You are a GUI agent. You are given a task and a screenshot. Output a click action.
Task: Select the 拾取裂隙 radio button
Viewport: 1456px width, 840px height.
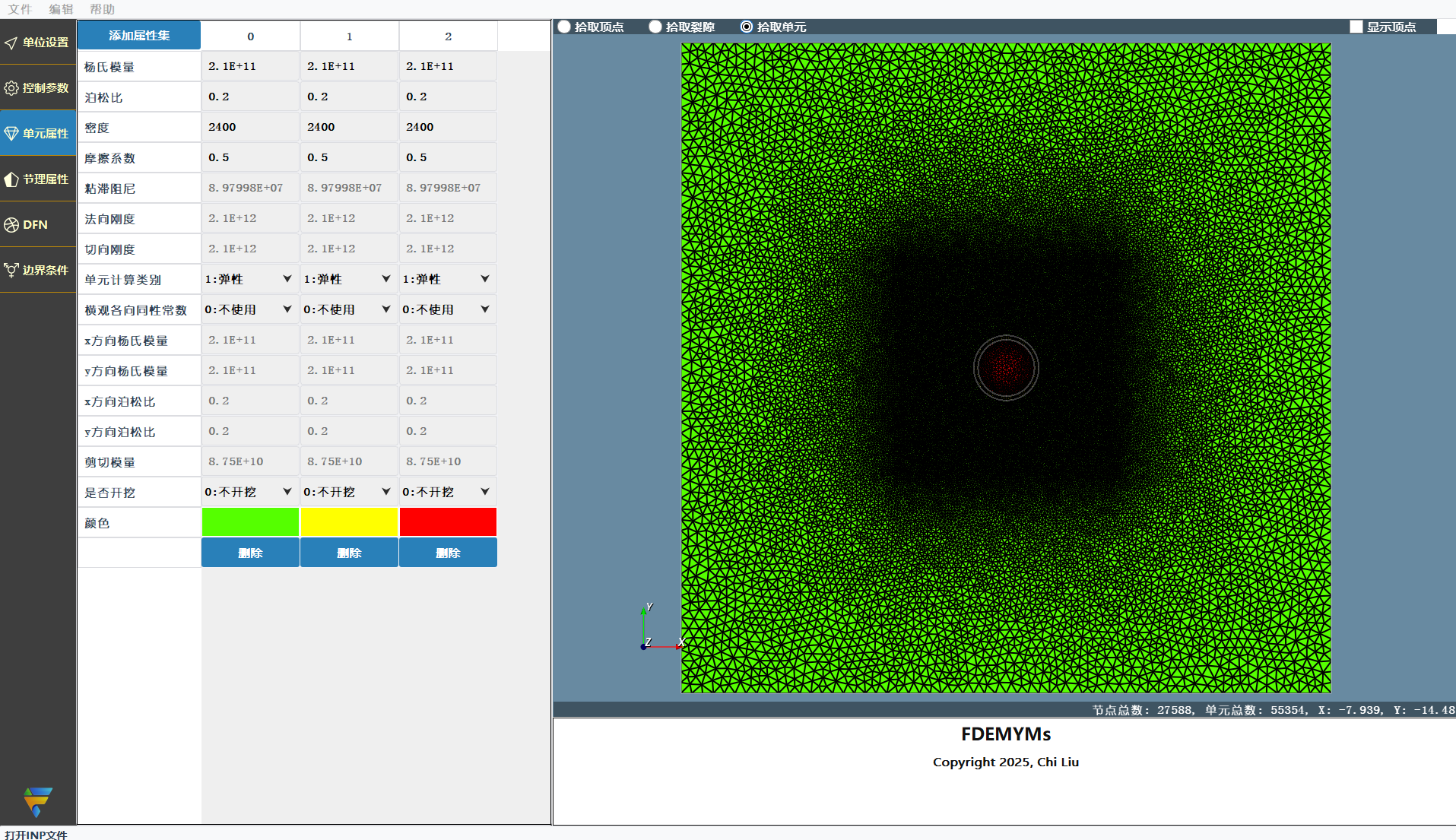tap(655, 27)
